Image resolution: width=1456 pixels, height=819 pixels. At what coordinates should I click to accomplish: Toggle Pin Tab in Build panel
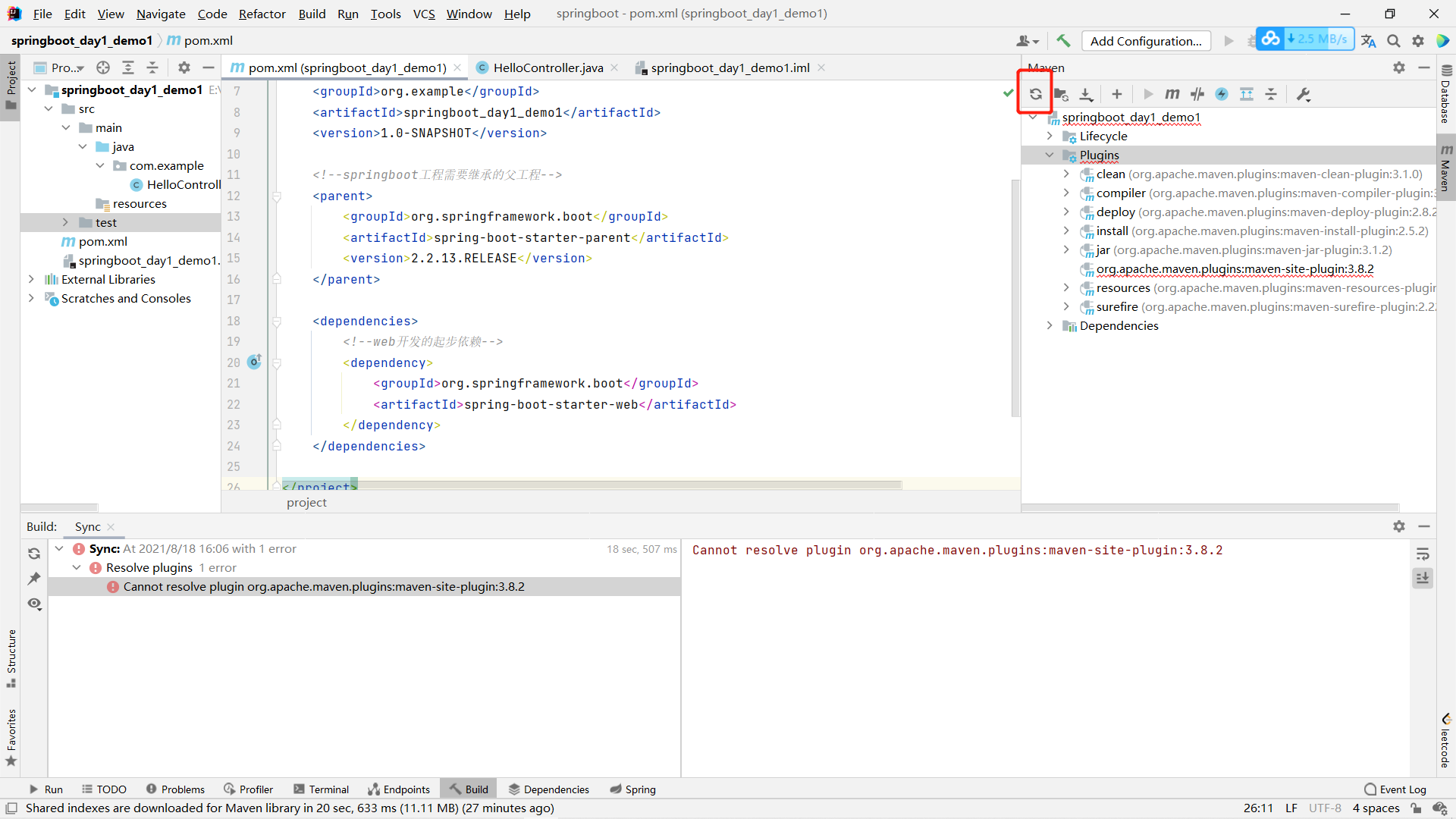[34, 579]
